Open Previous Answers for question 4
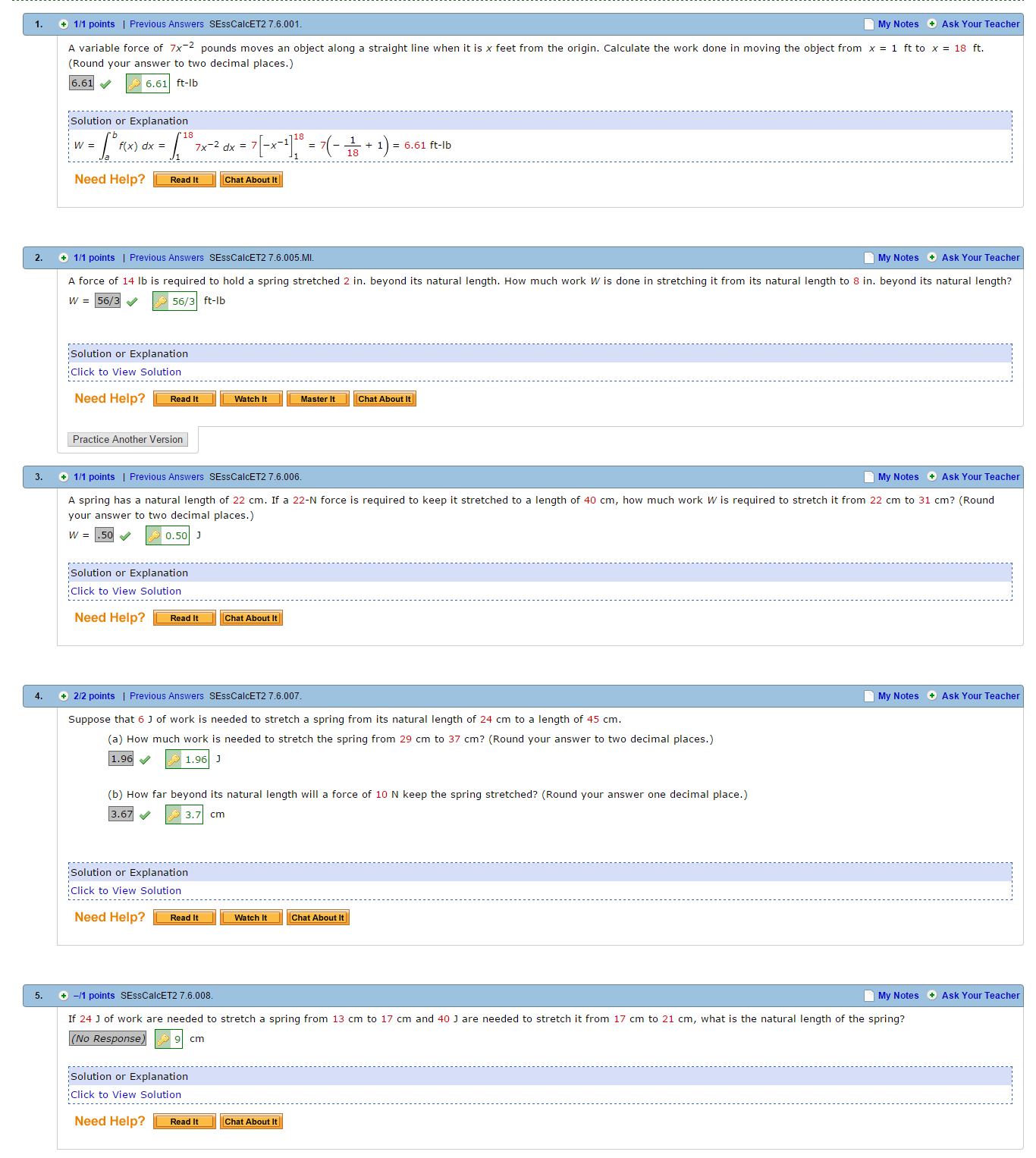 pyautogui.click(x=166, y=696)
